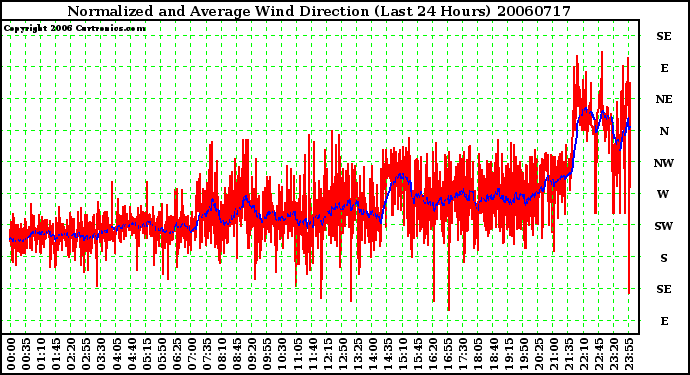Image resolution: width=690 pixels, height=375 pixels.
Task: Click the 12:50 time axis label
Action: (342, 354)
